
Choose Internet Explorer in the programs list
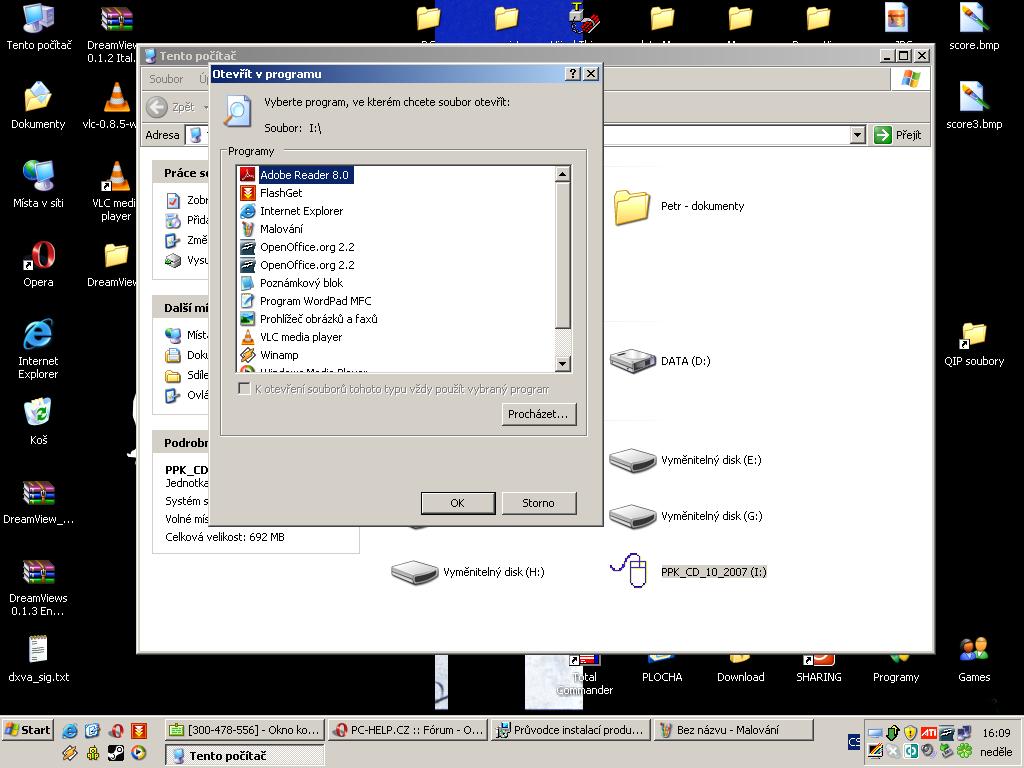(x=301, y=211)
